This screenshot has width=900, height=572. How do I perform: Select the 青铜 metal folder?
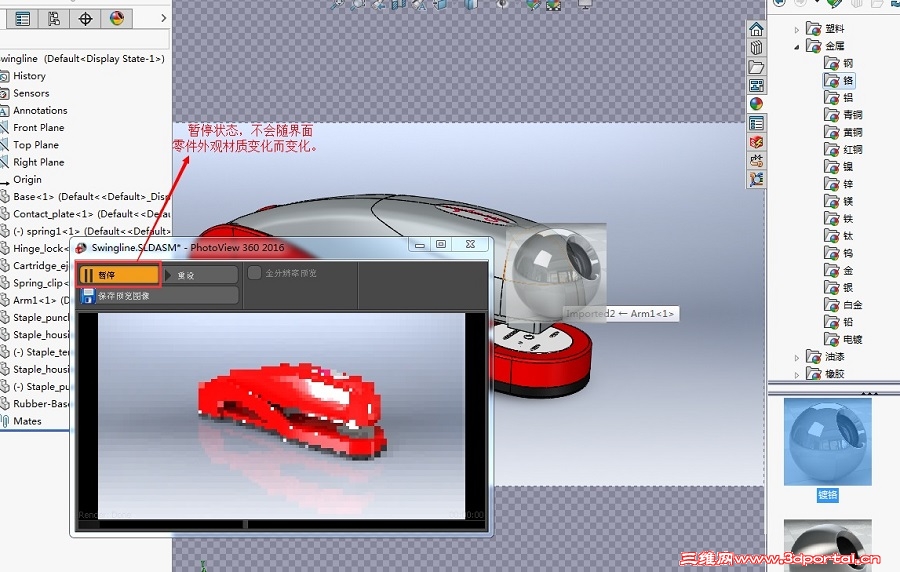click(x=843, y=115)
